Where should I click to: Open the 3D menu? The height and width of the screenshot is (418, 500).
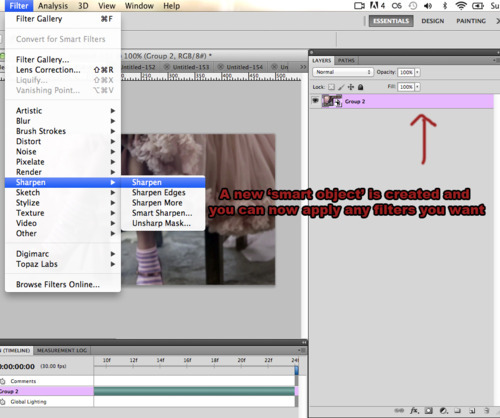(83, 6)
